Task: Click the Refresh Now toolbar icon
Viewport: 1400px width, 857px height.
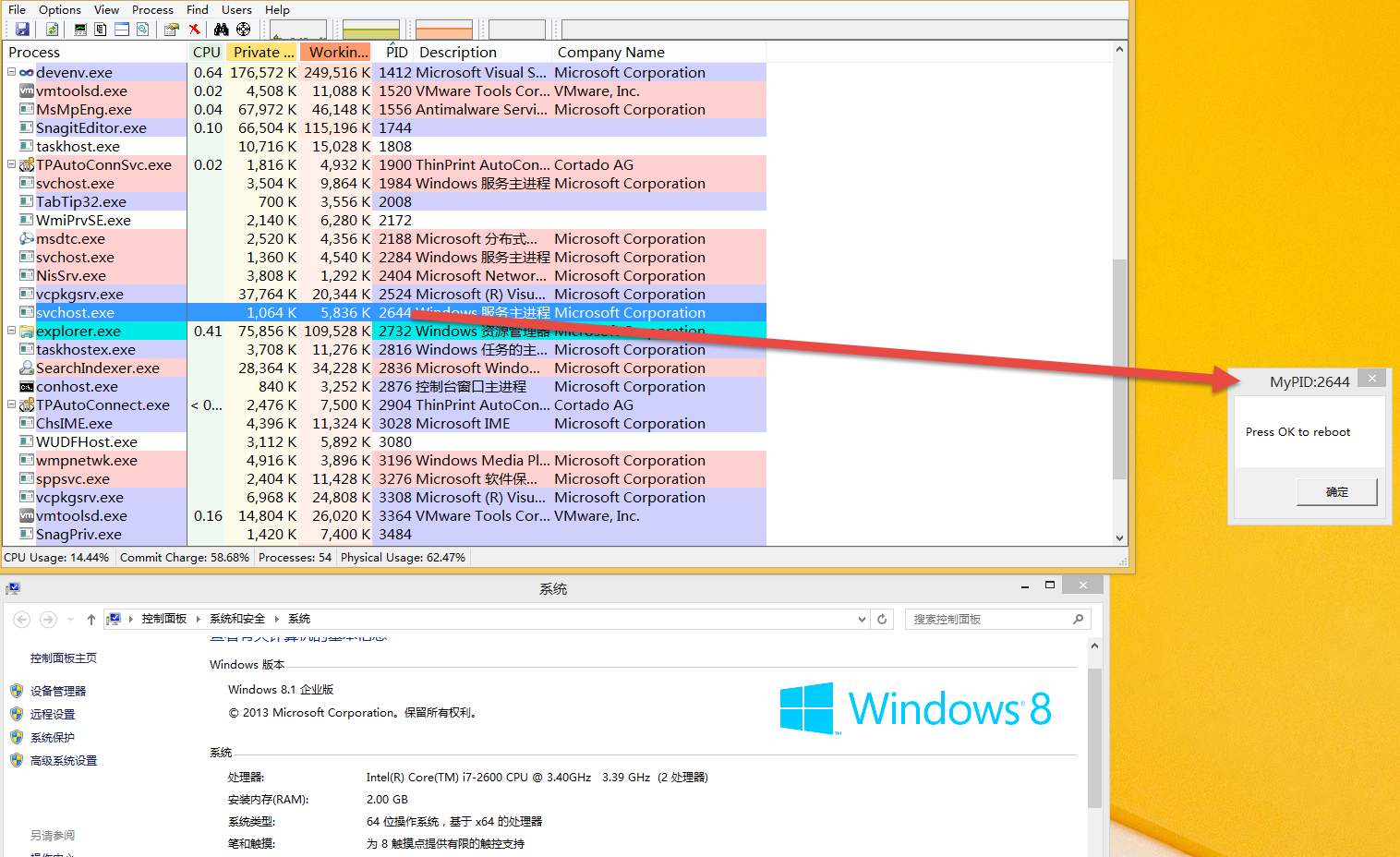Action: pyautogui.click(x=52, y=30)
